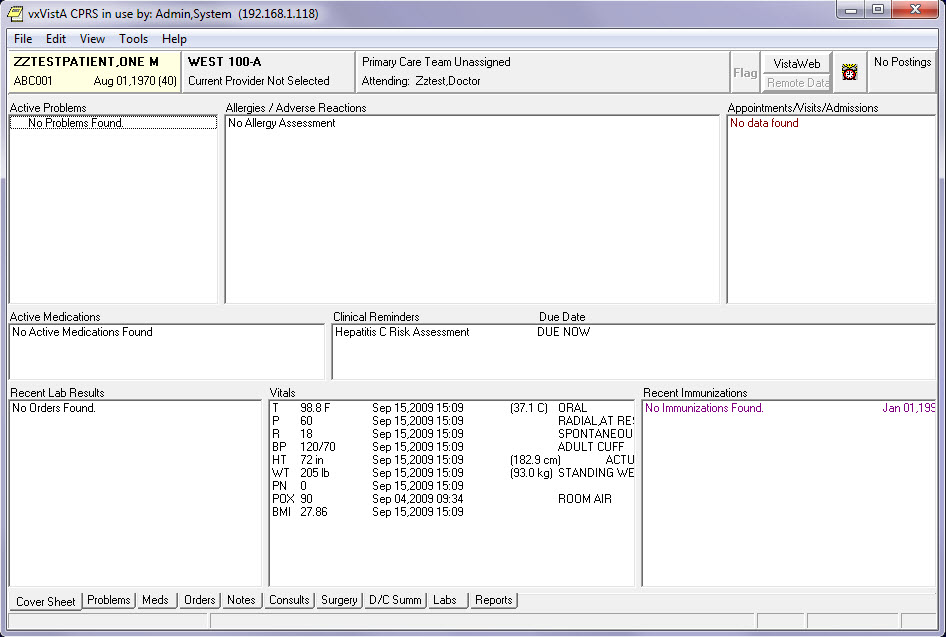The width and height of the screenshot is (946, 637).
Task: Open the Tools menu
Action: click(x=133, y=39)
